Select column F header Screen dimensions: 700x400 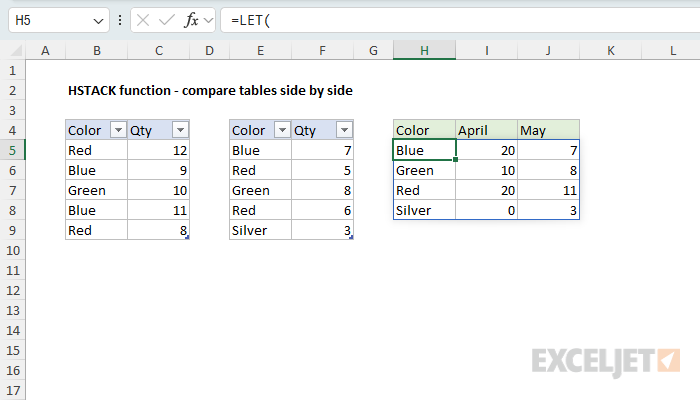coord(322,50)
